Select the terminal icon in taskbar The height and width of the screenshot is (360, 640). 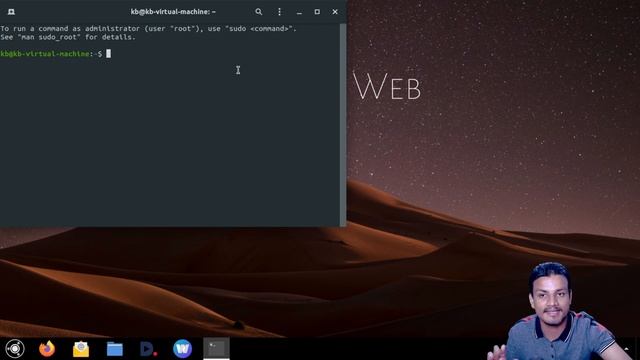point(216,348)
